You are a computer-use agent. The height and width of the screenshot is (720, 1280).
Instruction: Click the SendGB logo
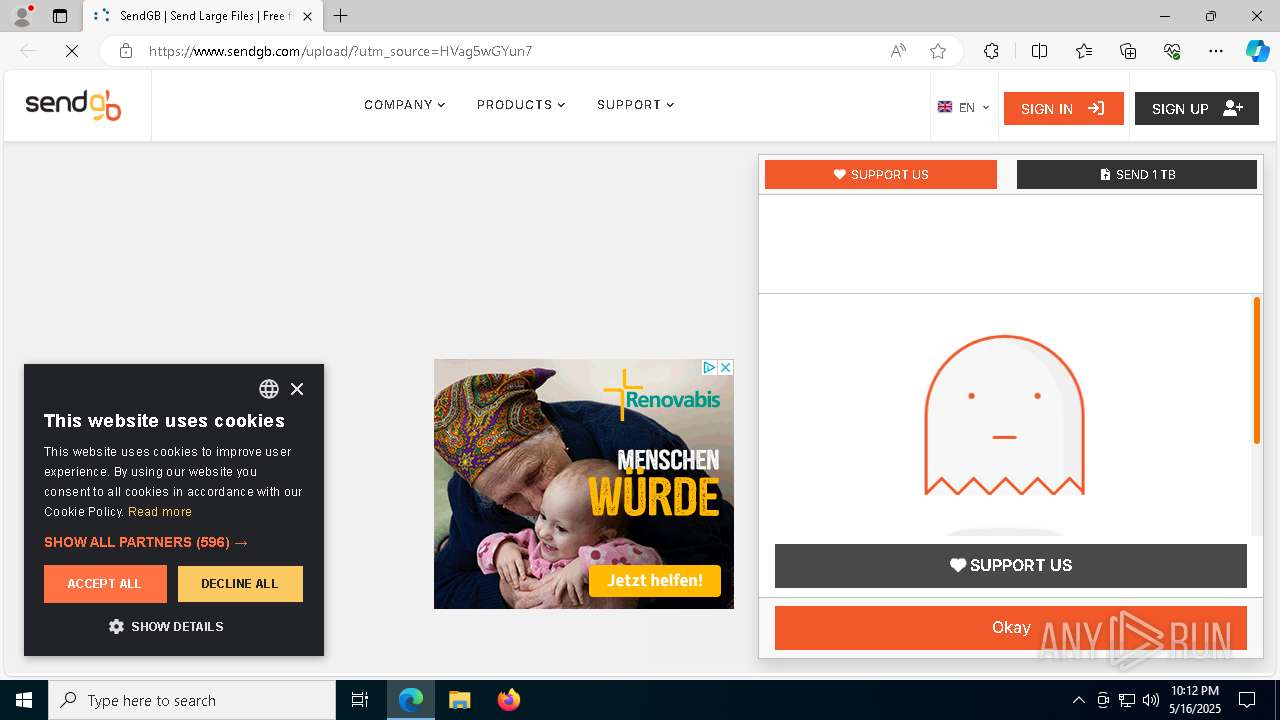click(x=73, y=105)
